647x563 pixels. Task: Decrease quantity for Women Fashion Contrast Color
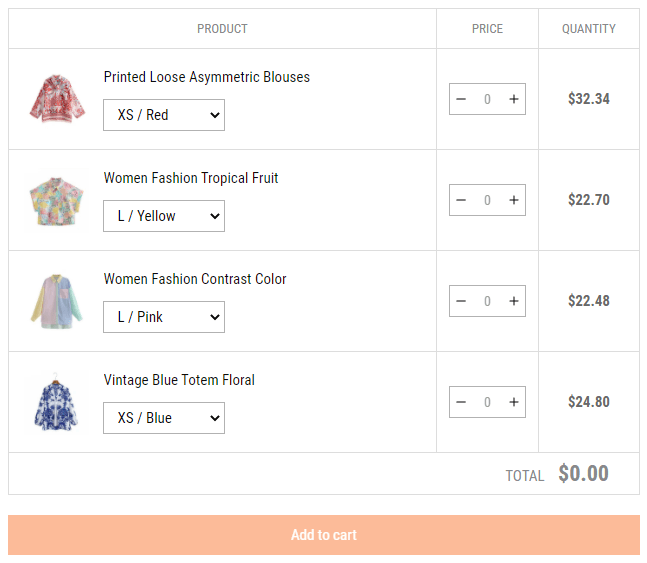point(461,301)
